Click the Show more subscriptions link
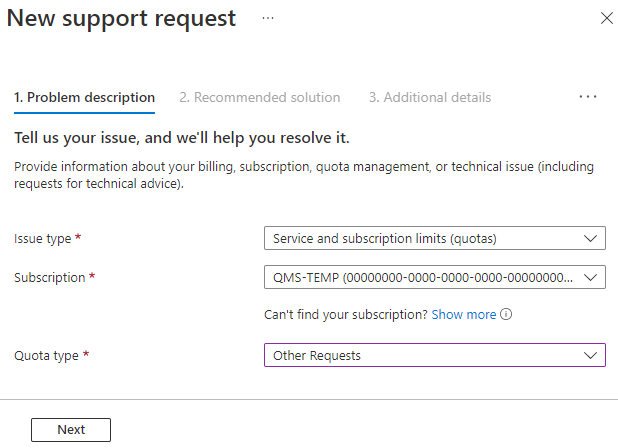The width and height of the screenshot is (618, 448). point(464,314)
